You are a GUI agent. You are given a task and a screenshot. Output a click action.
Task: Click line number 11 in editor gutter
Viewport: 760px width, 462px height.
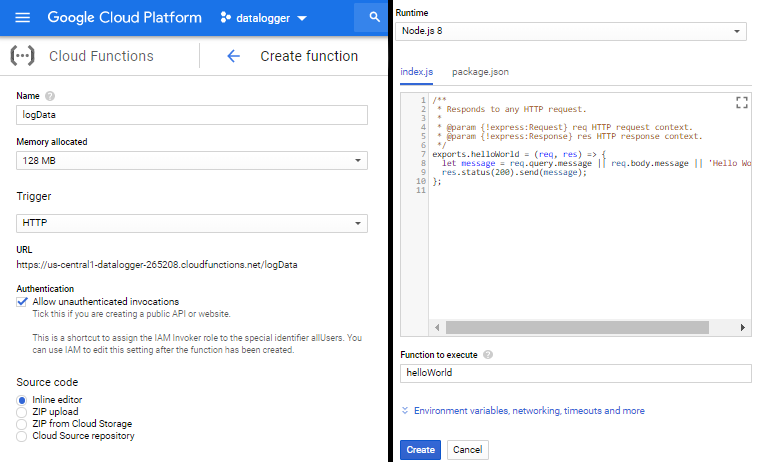coord(421,191)
